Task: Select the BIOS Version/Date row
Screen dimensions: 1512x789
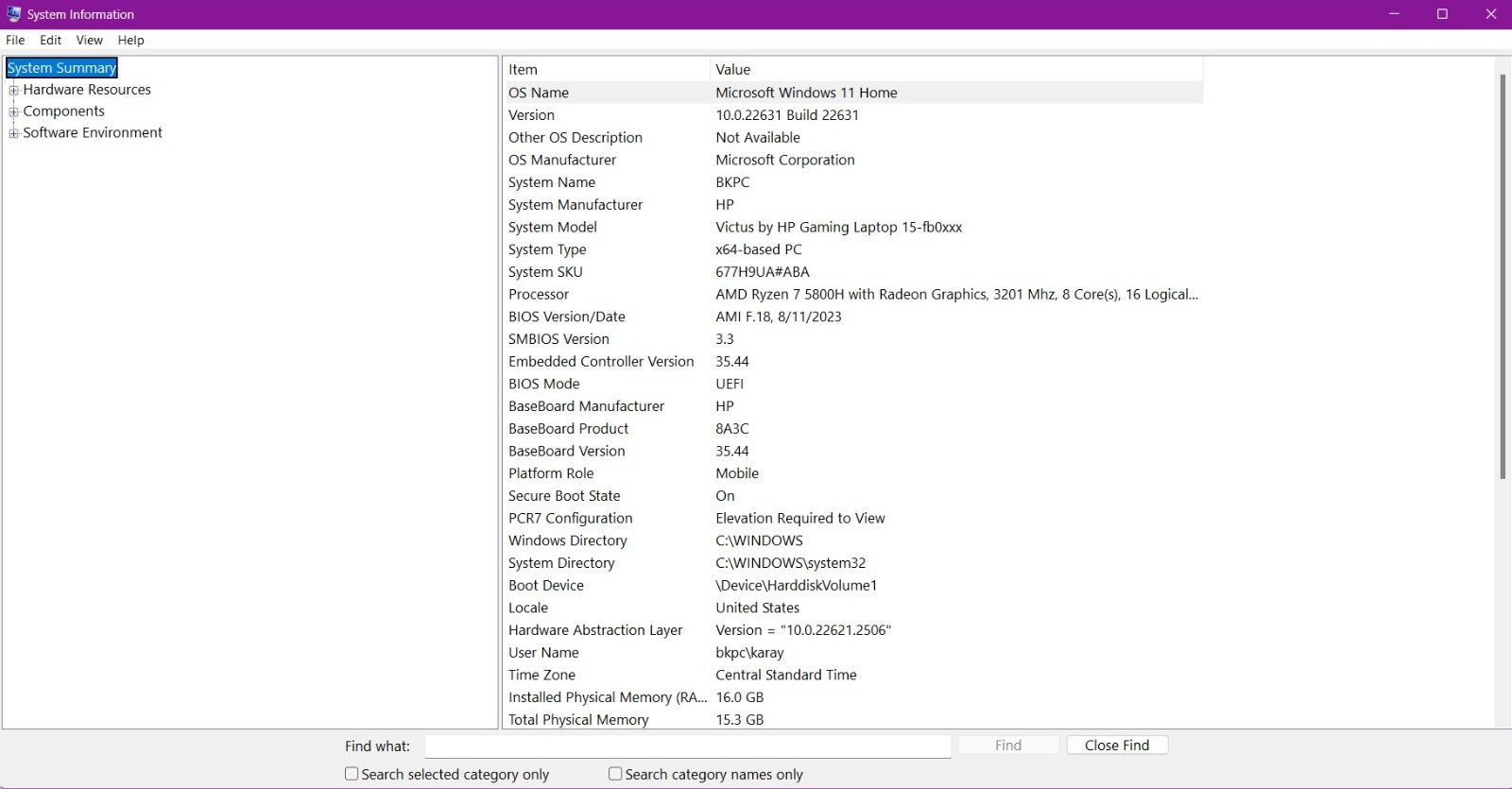Action: click(x=852, y=317)
